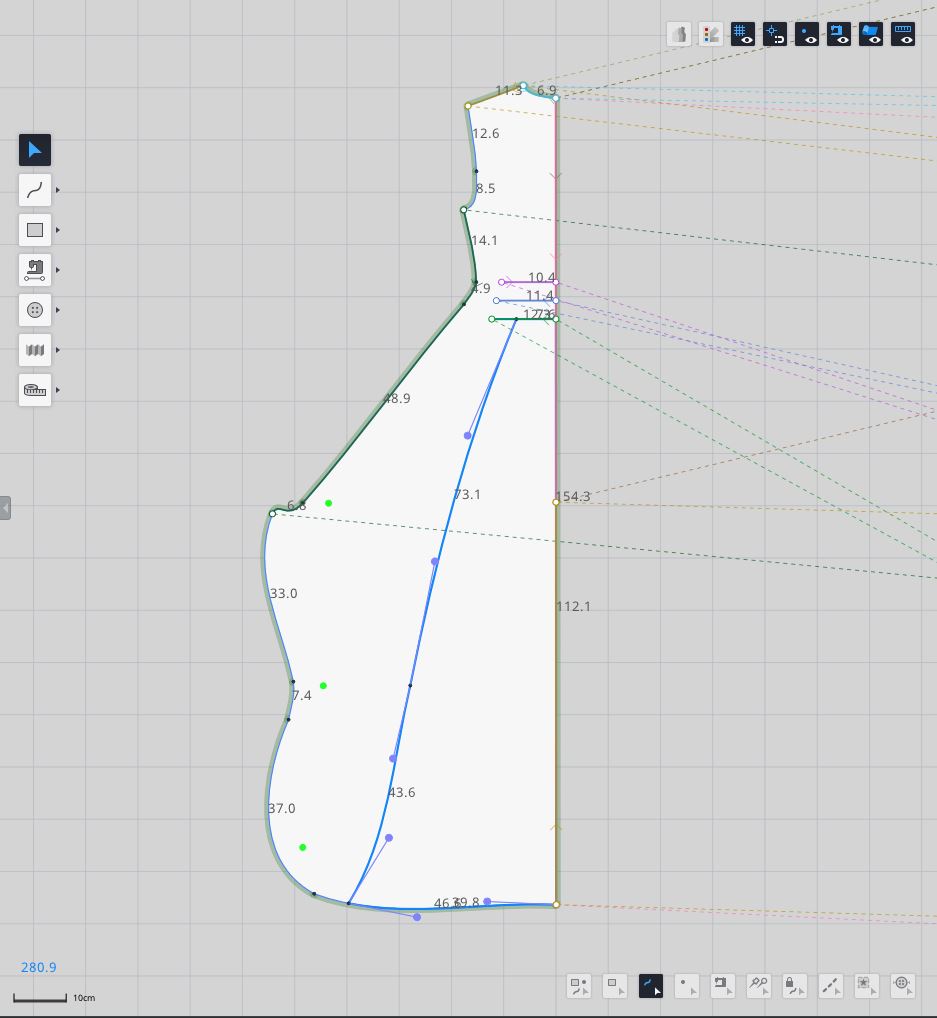The height and width of the screenshot is (1018, 937).
Task: Pick the rectangle pattern tool
Action: [35, 230]
